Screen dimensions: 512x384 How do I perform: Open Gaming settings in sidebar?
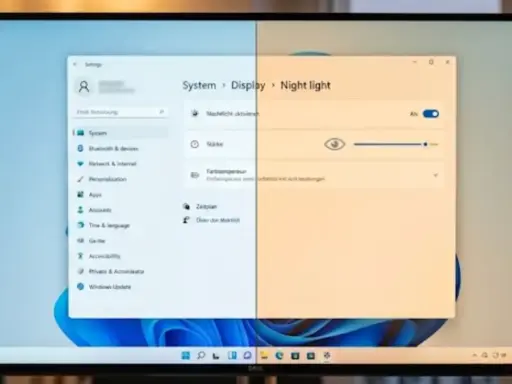(x=97, y=241)
